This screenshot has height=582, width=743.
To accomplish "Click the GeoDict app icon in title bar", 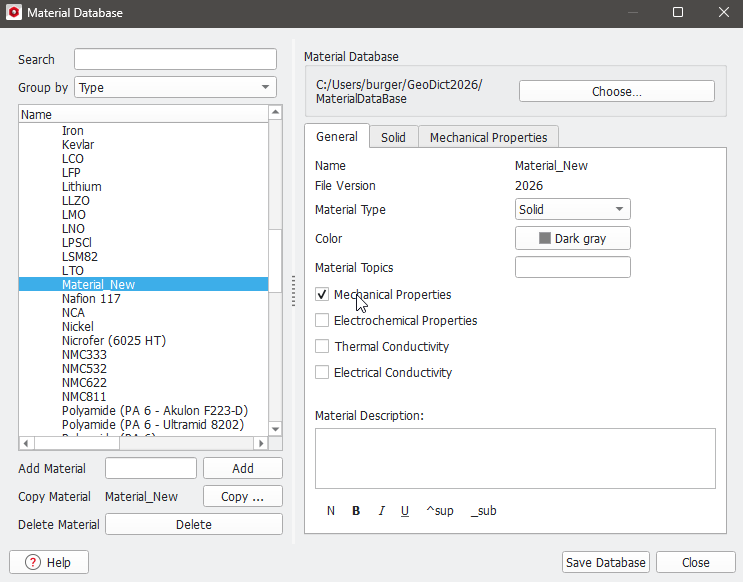I will [x=14, y=12].
